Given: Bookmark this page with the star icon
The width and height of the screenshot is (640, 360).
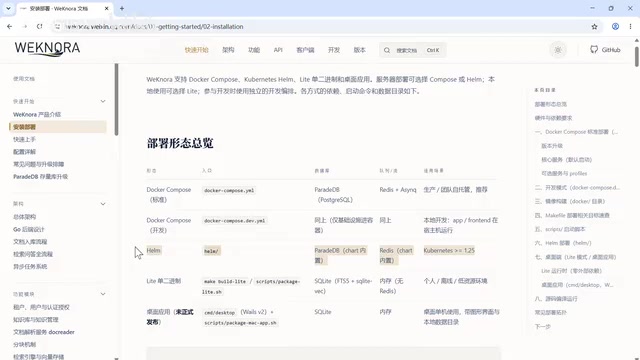Looking at the screenshot, I should 594,27.
